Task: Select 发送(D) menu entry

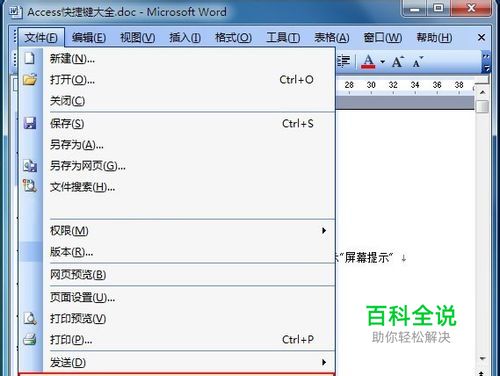Action: (x=177, y=362)
